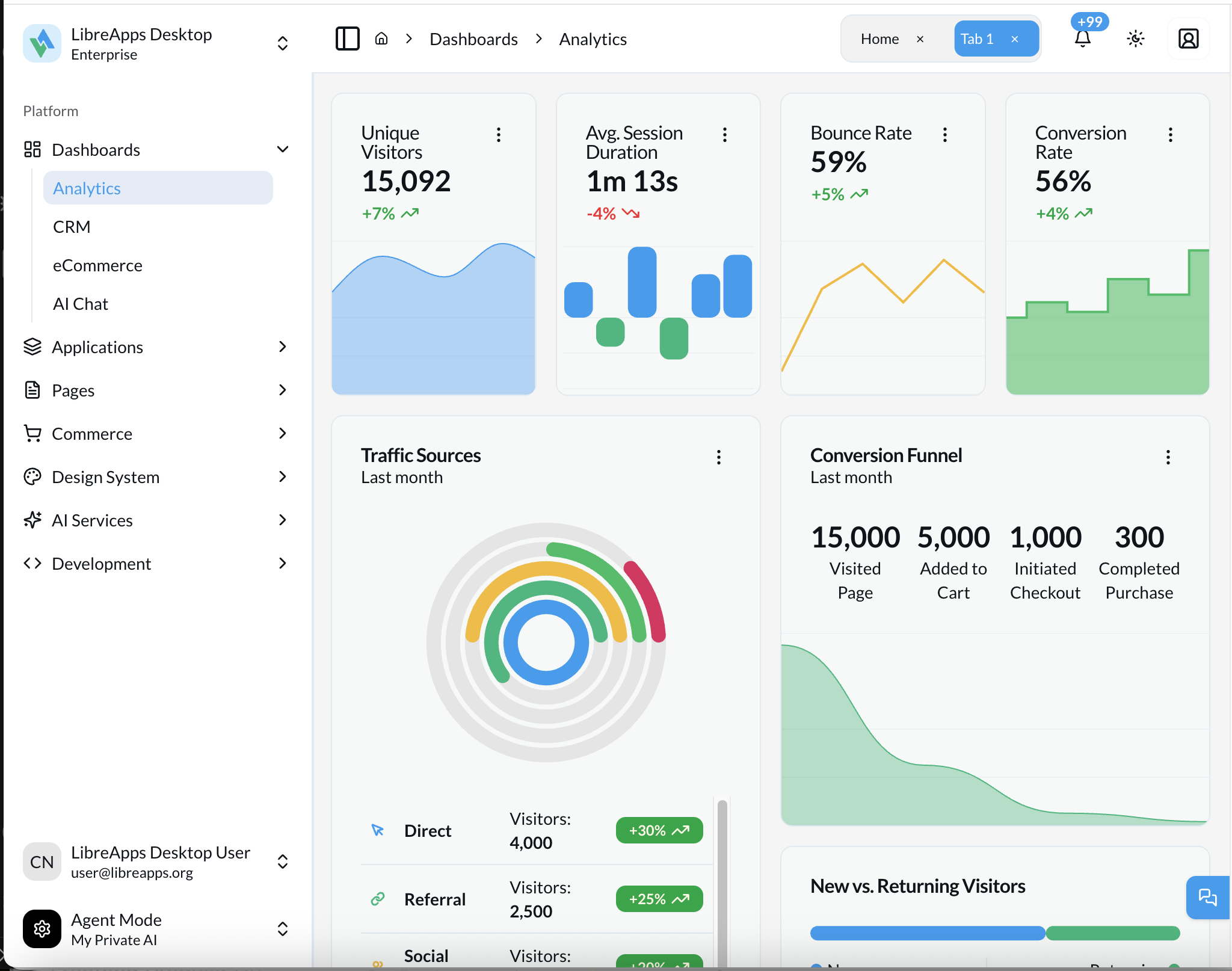Open the CRM dashboard link
Screen dimensions: 1232x971
pos(72,227)
